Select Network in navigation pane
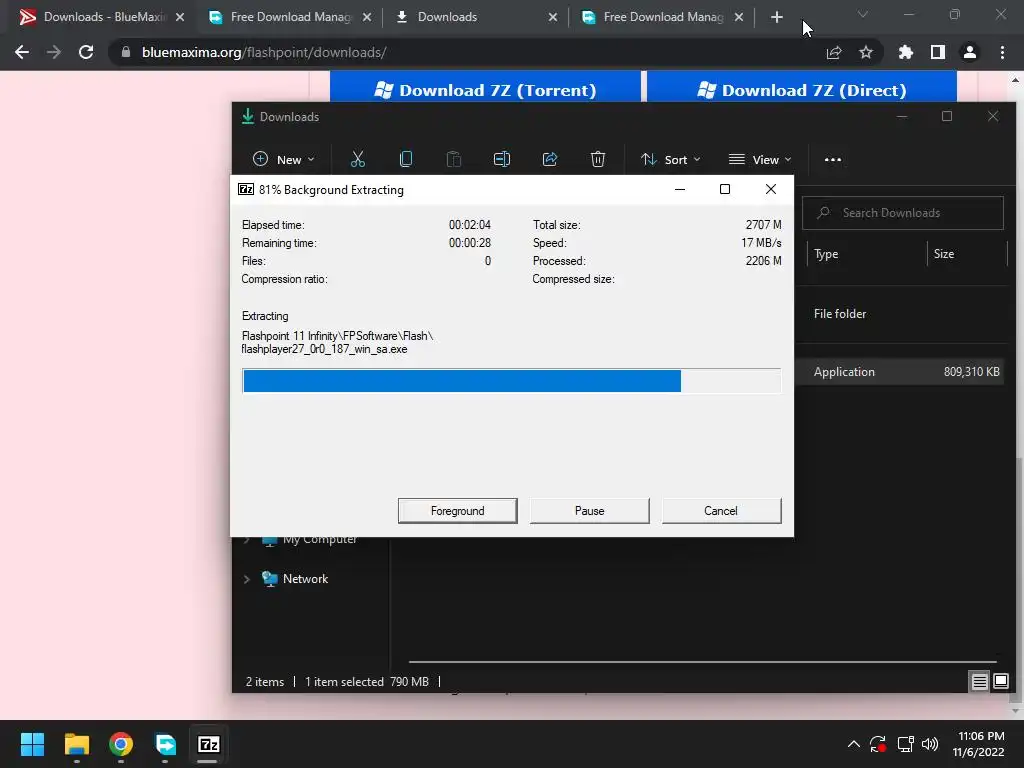Viewport: 1024px width, 768px height. (x=305, y=579)
